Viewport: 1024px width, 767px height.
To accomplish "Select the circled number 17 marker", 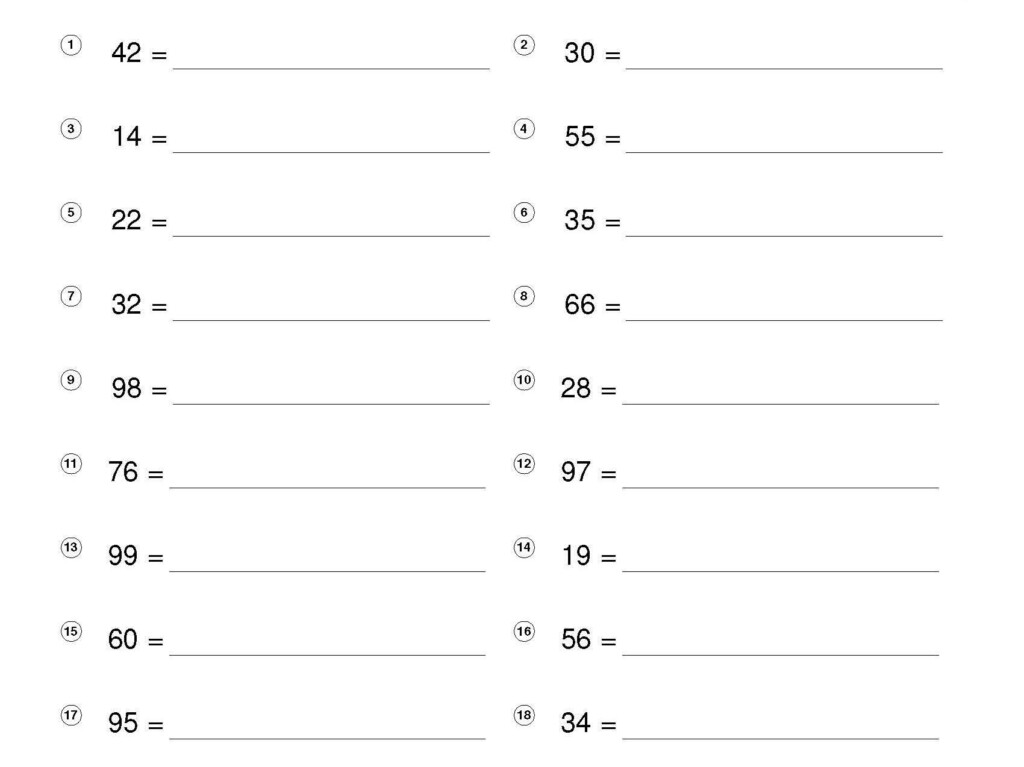I will [x=71, y=715].
